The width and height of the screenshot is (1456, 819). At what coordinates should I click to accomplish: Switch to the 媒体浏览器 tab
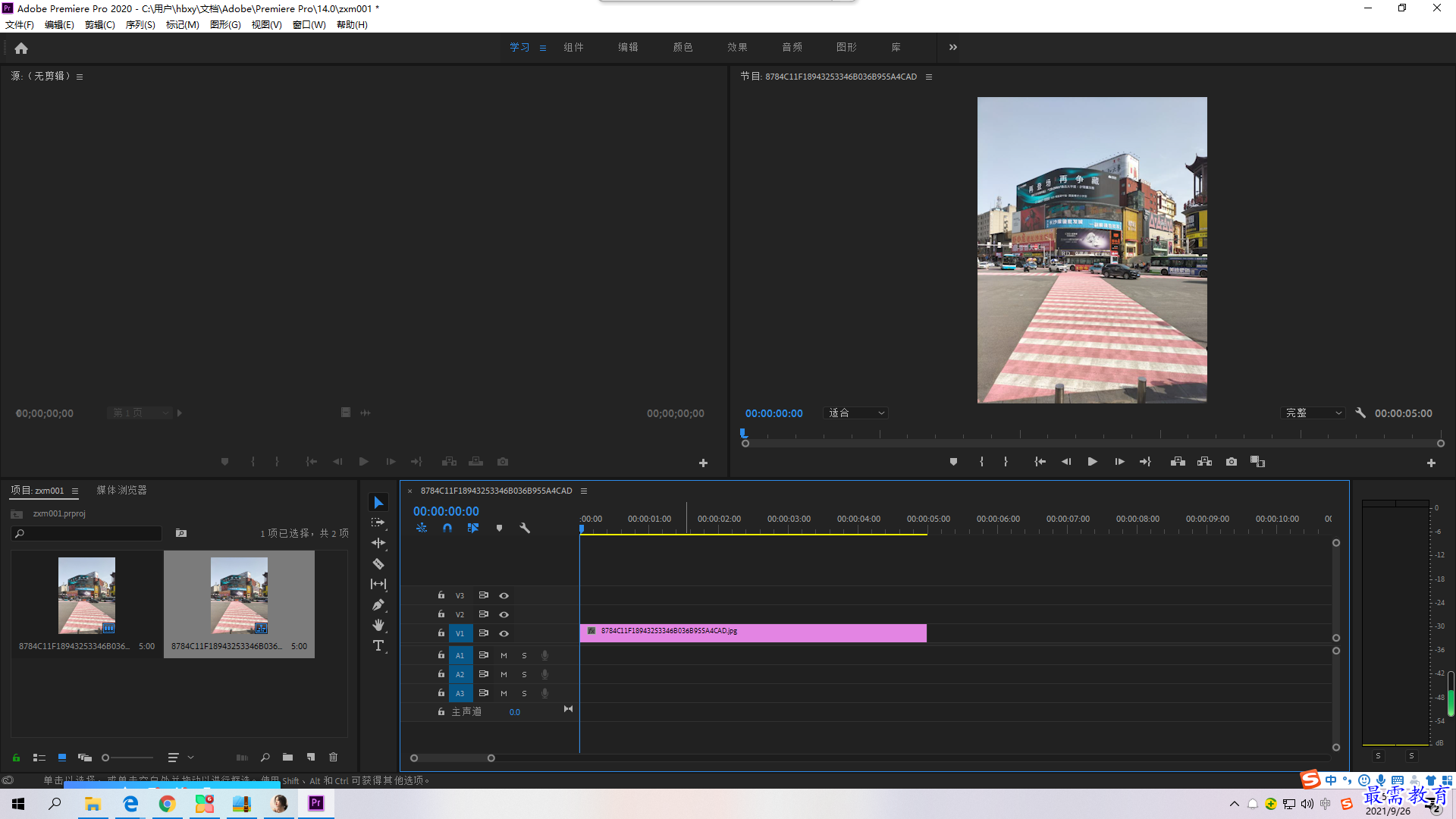[122, 491]
